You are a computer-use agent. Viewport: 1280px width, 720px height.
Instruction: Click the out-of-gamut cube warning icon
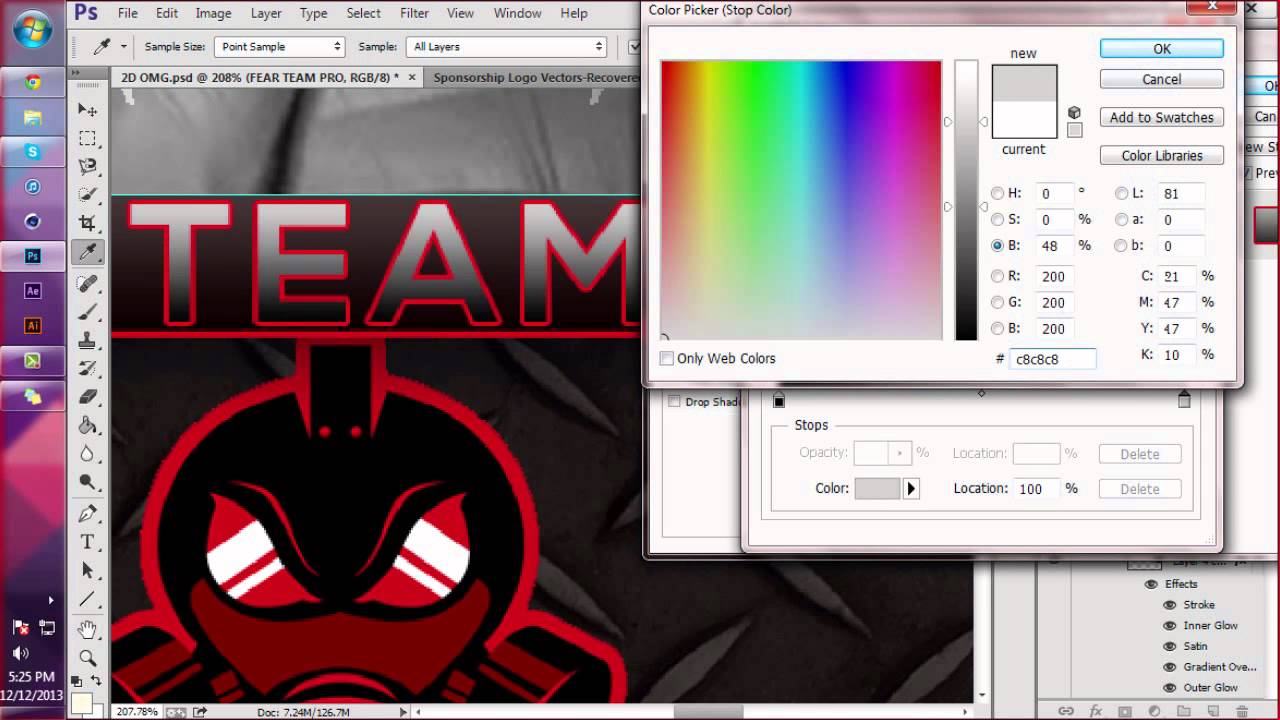coord(1075,113)
